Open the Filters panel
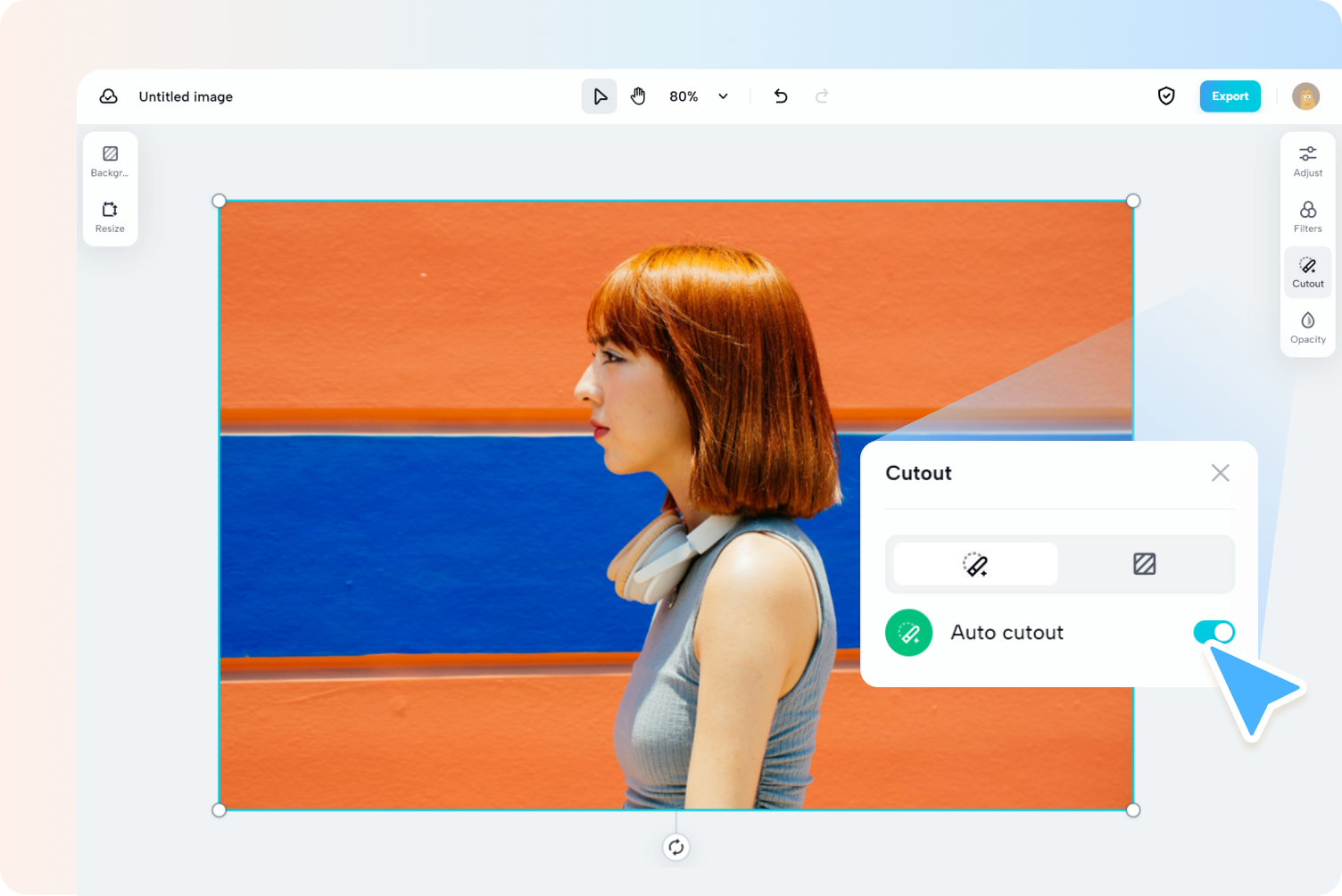 pos(1308,217)
